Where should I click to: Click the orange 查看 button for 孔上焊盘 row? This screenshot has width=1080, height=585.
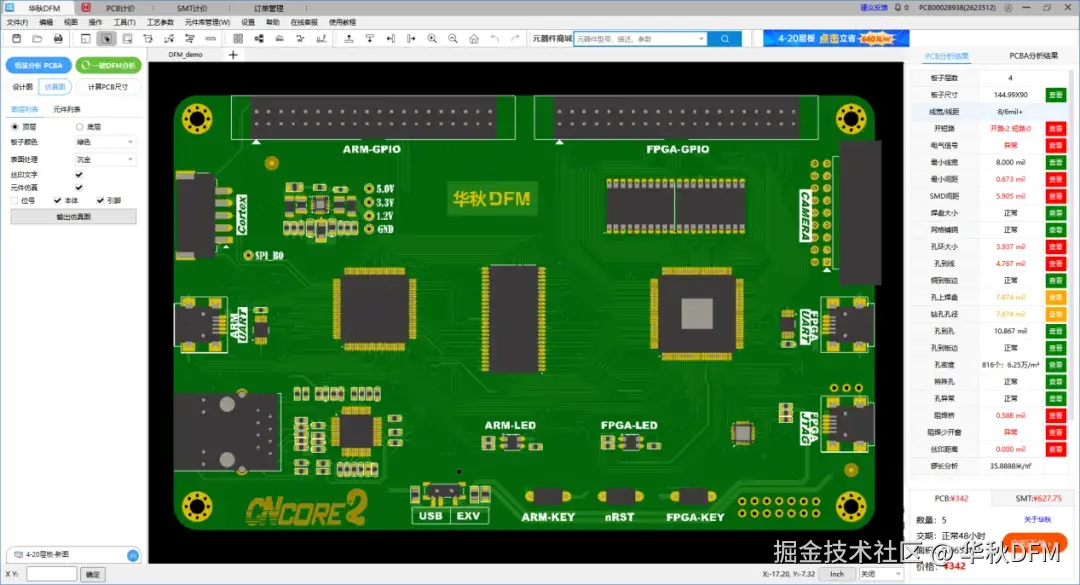click(x=1056, y=298)
